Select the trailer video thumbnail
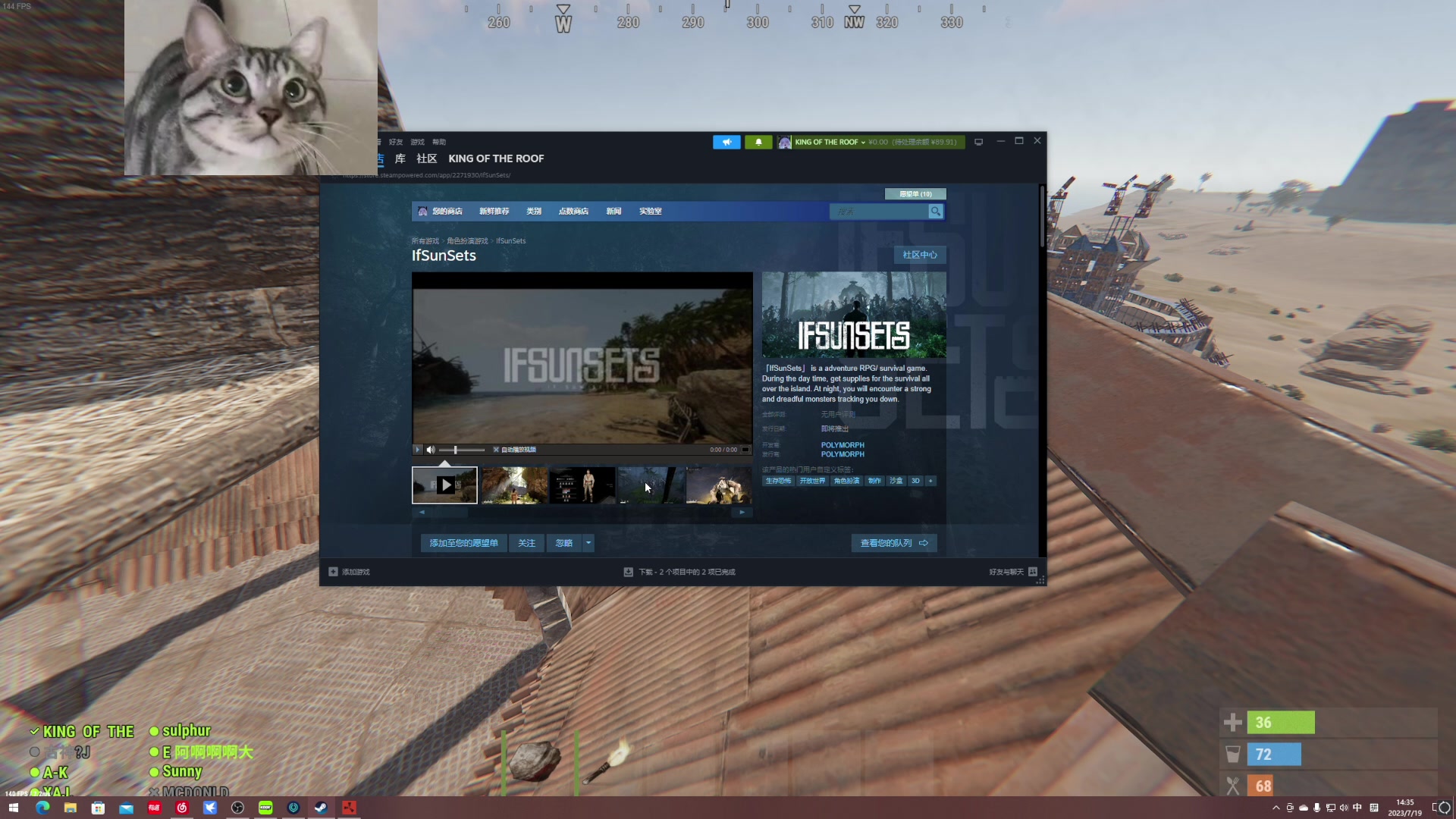The width and height of the screenshot is (1456, 819). pyautogui.click(x=445, y=485)
